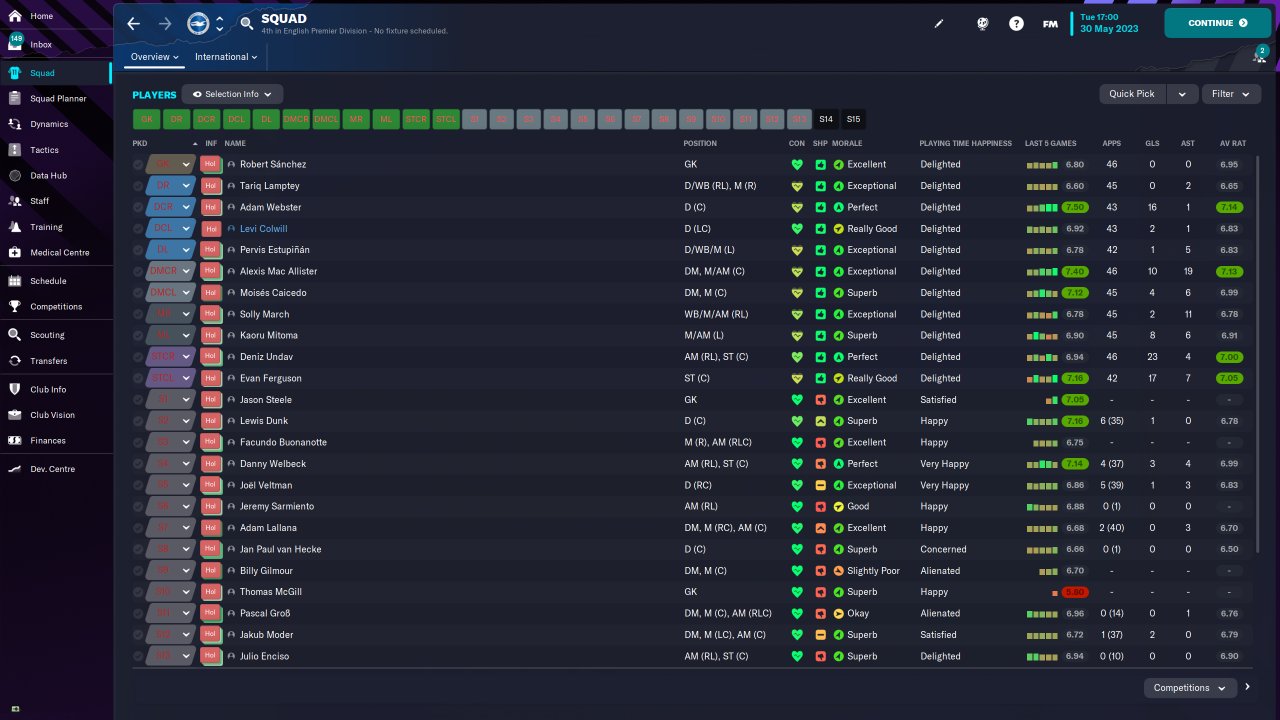Select the STCR position slot chip

coord(415,119)
